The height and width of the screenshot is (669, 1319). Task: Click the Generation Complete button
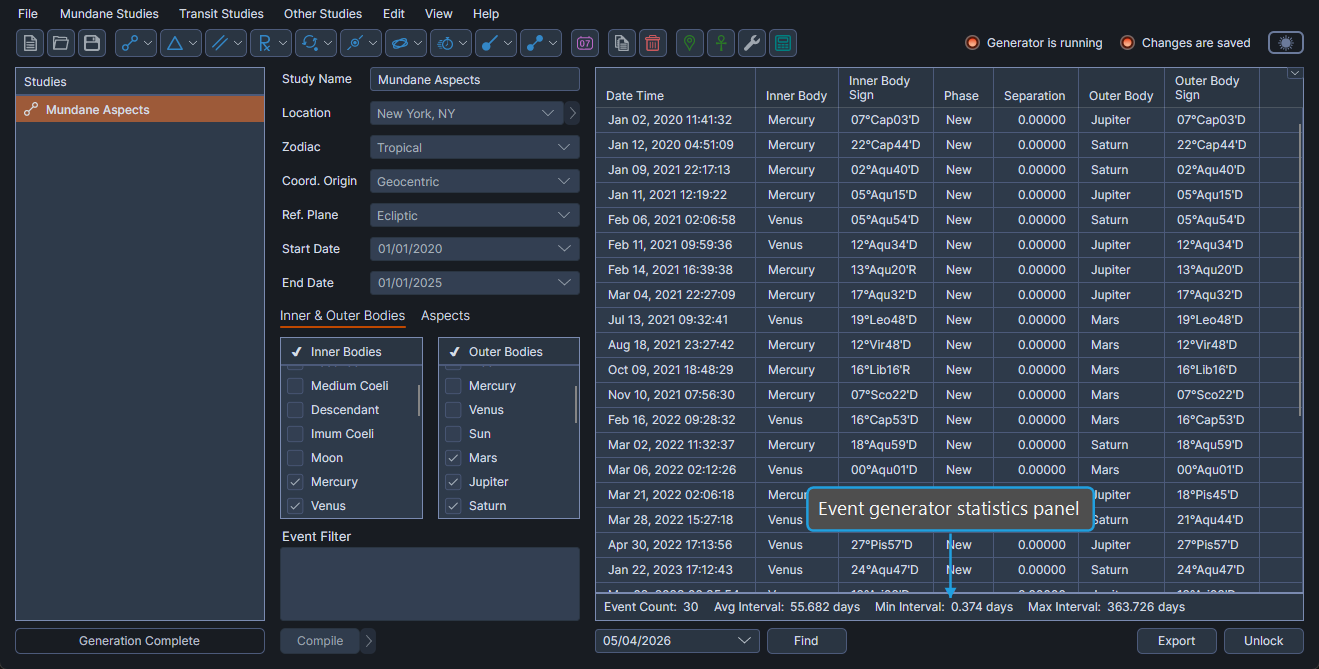[x=140, y=641]
